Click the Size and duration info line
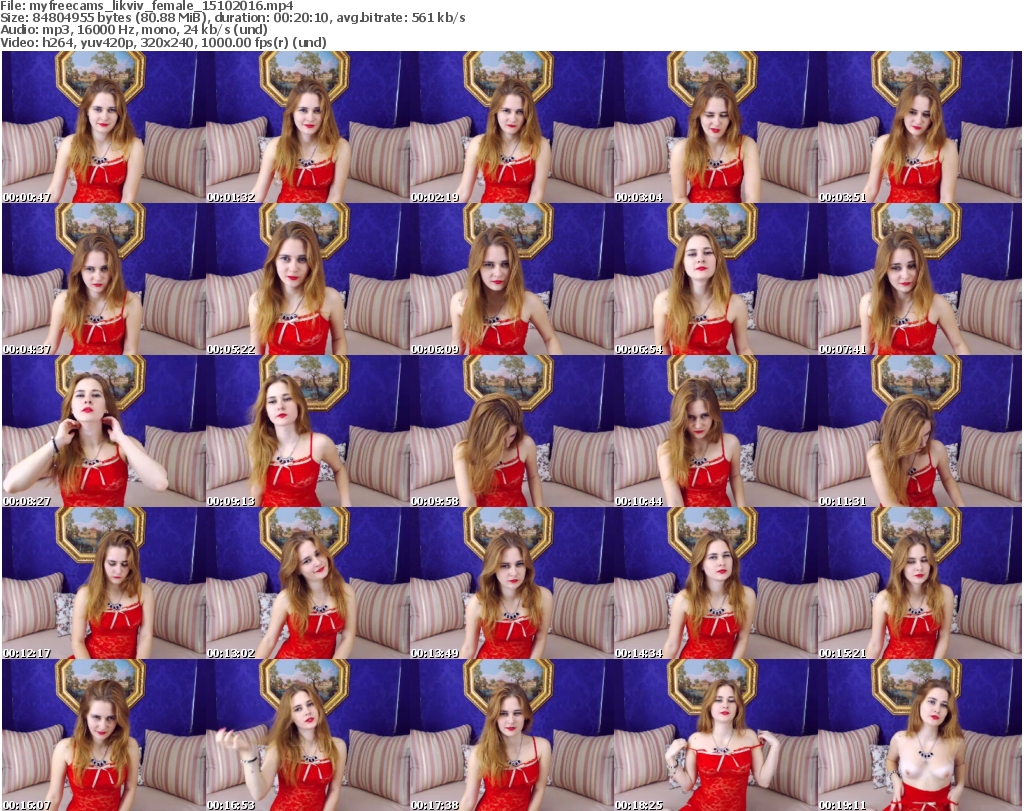The image size is (1024, 811). point(232,18)
